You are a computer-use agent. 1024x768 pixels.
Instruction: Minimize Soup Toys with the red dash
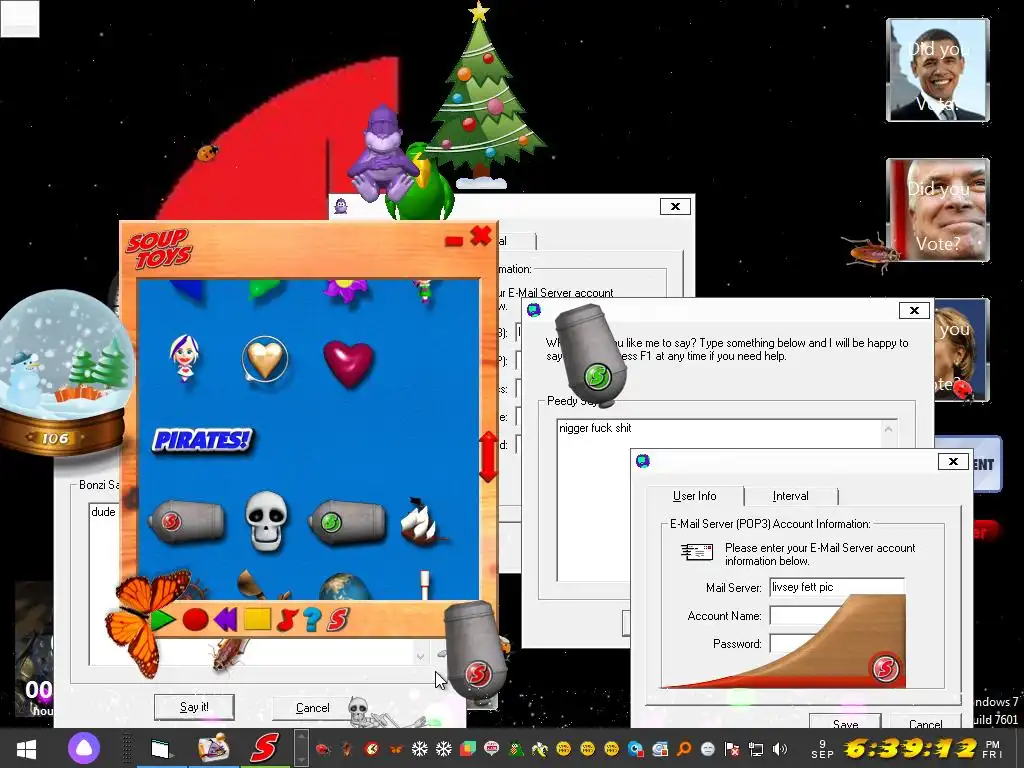click(x=454, y=241)
